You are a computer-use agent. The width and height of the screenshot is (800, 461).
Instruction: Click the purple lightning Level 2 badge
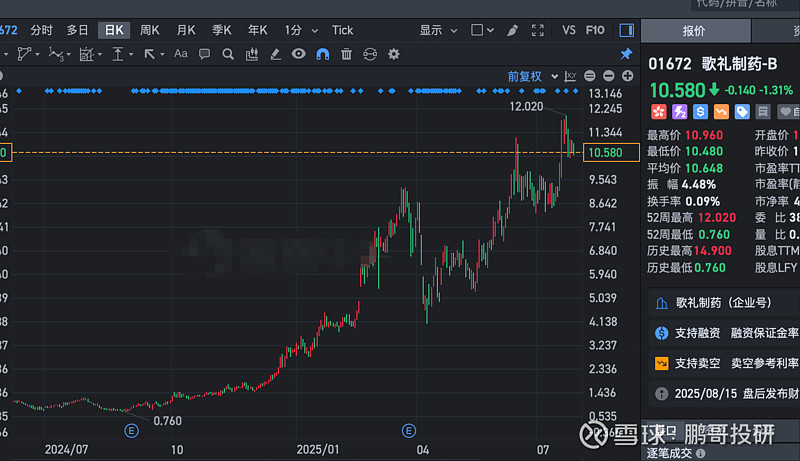[x=680, y=112]
